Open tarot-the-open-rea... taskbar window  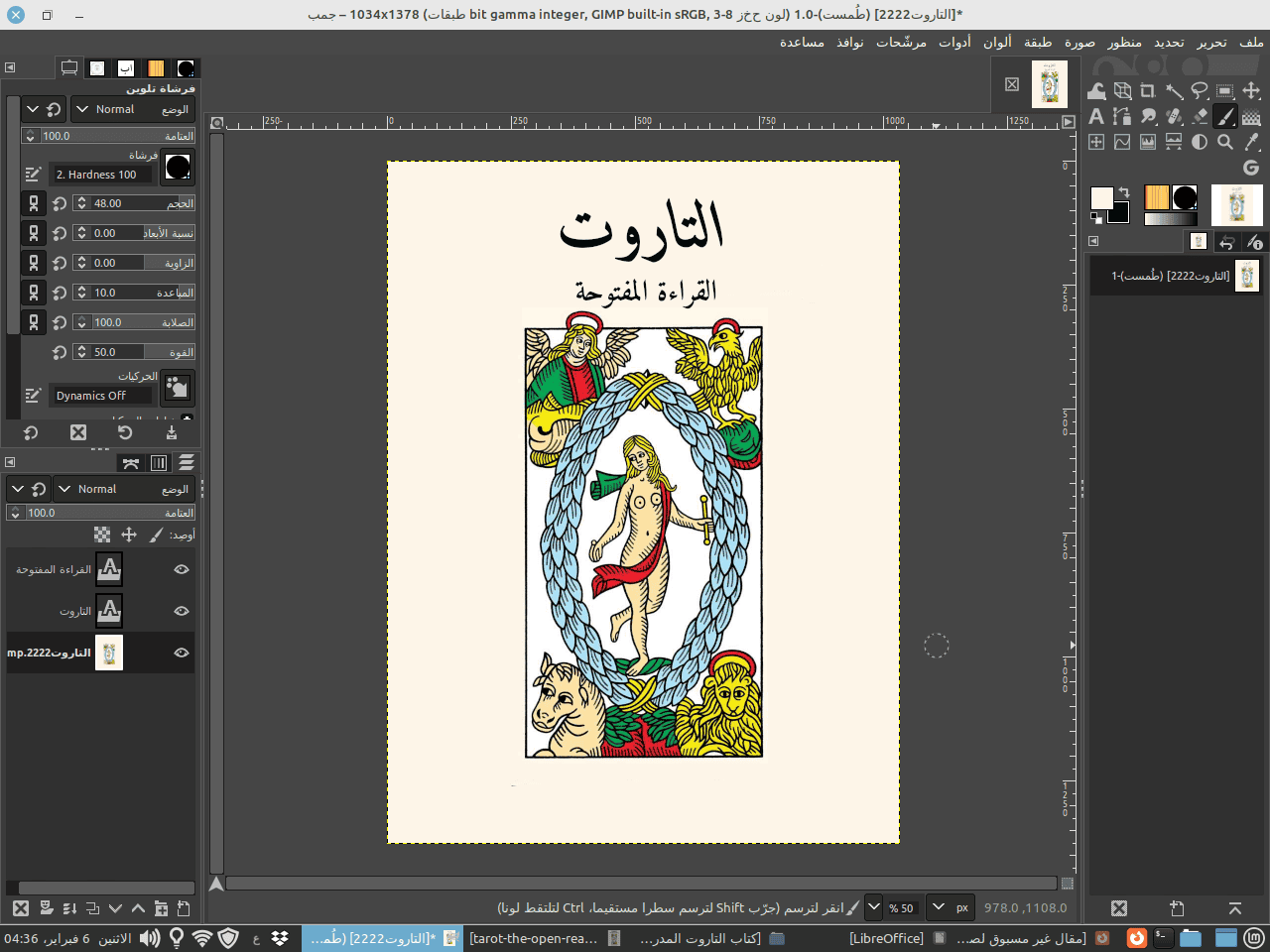[x=545, y=938]
